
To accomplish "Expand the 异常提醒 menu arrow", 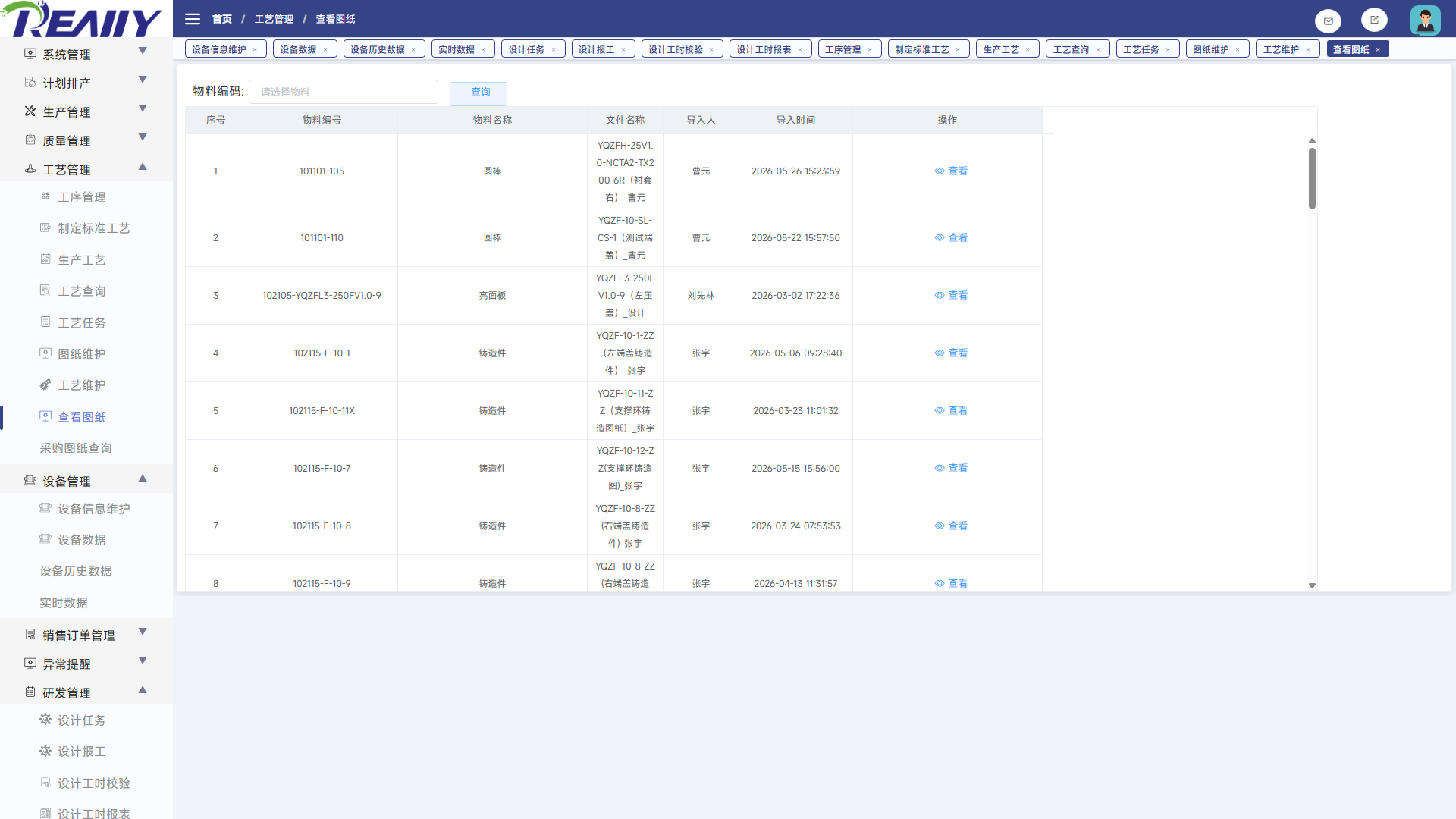I will pyautogui.click(x=143, y=661).
